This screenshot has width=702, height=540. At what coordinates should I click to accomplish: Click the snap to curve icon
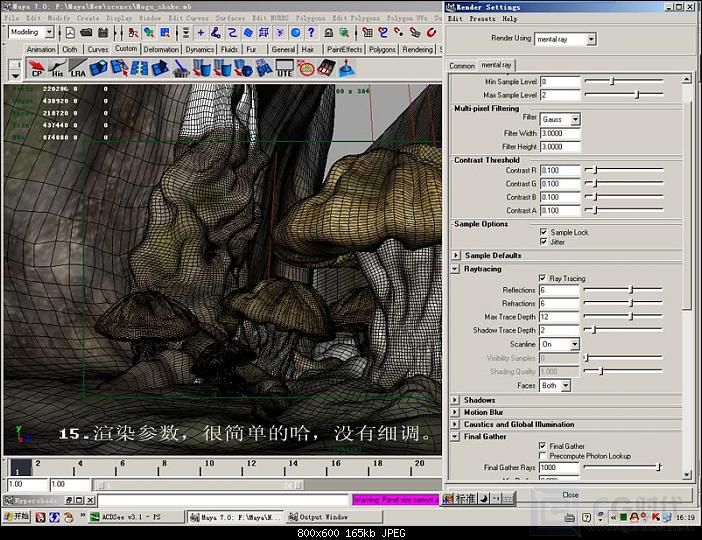click(383, 33)
